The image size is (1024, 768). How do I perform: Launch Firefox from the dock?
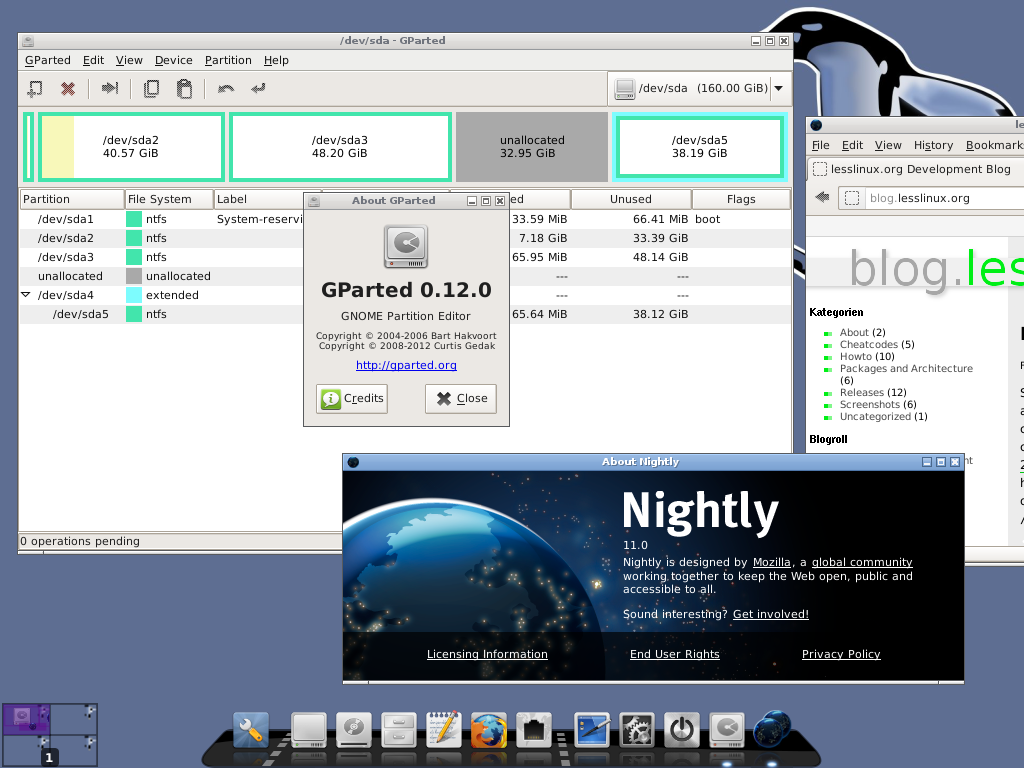(488, 730)
